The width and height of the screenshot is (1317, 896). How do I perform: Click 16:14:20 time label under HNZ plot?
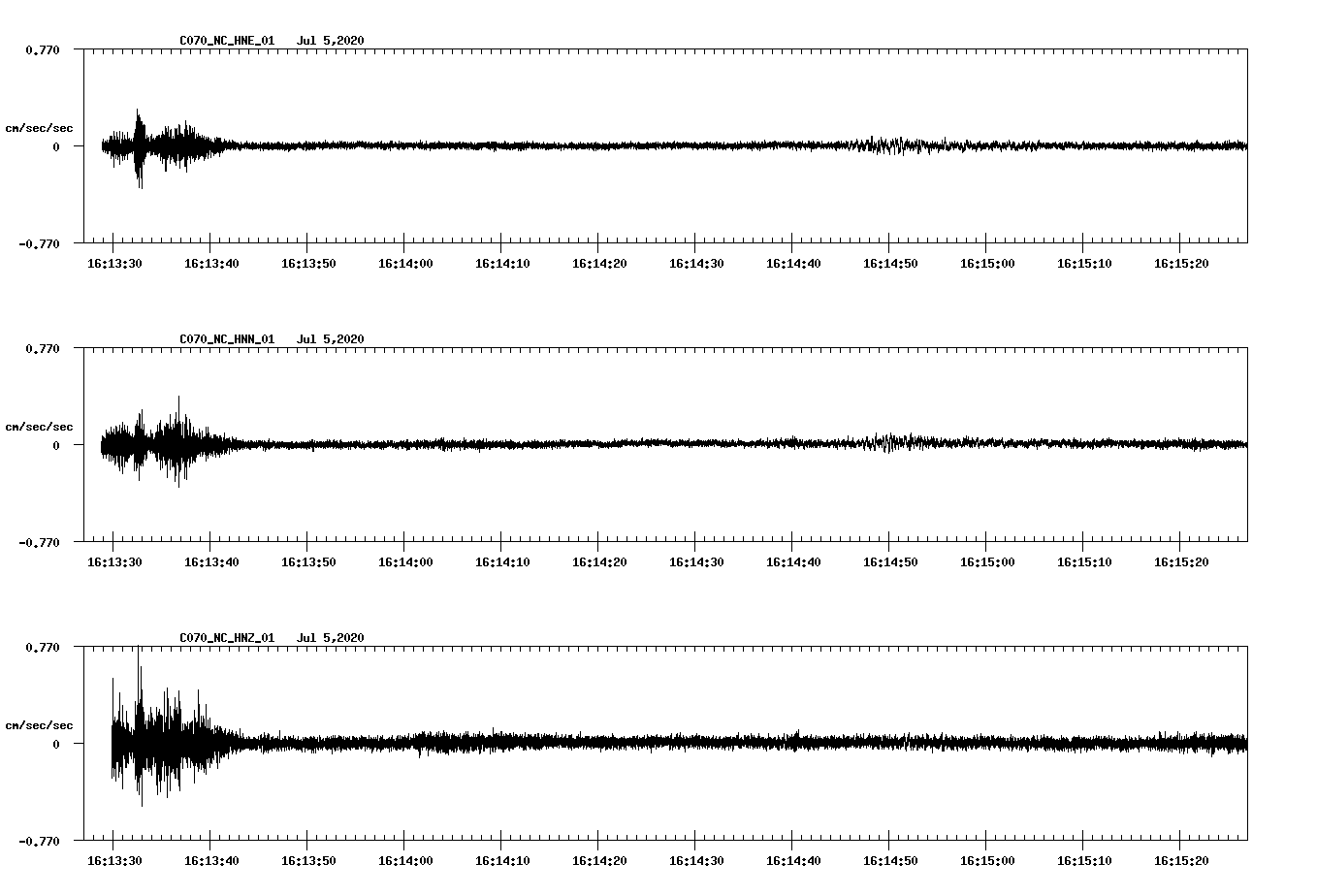[599, 860]
